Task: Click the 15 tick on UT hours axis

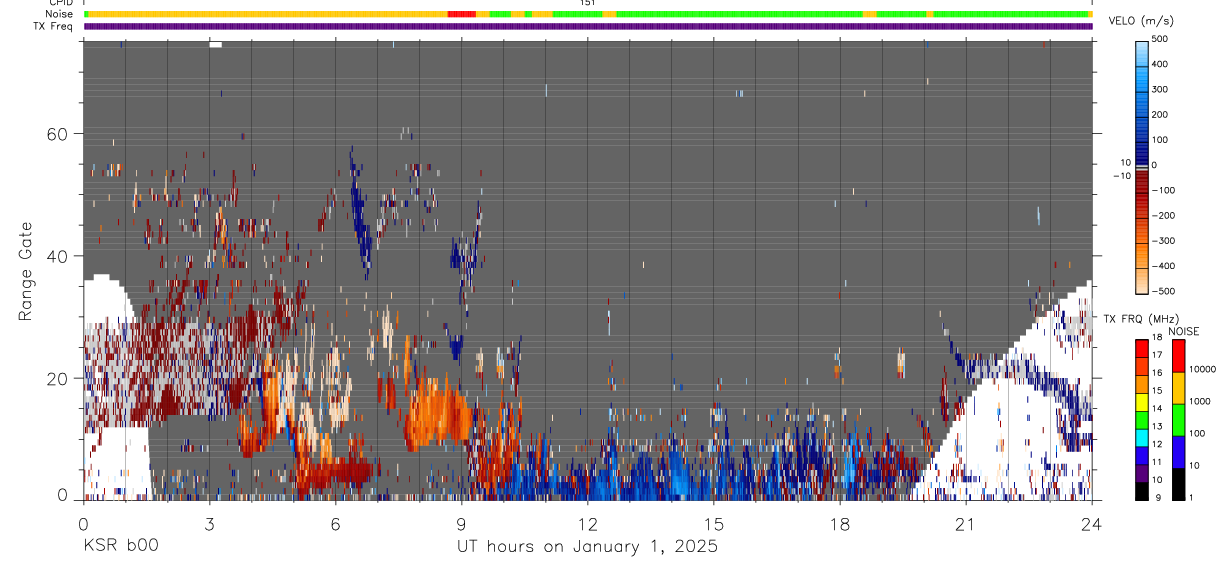Action: pyautogui.click(x=714, y=523)
